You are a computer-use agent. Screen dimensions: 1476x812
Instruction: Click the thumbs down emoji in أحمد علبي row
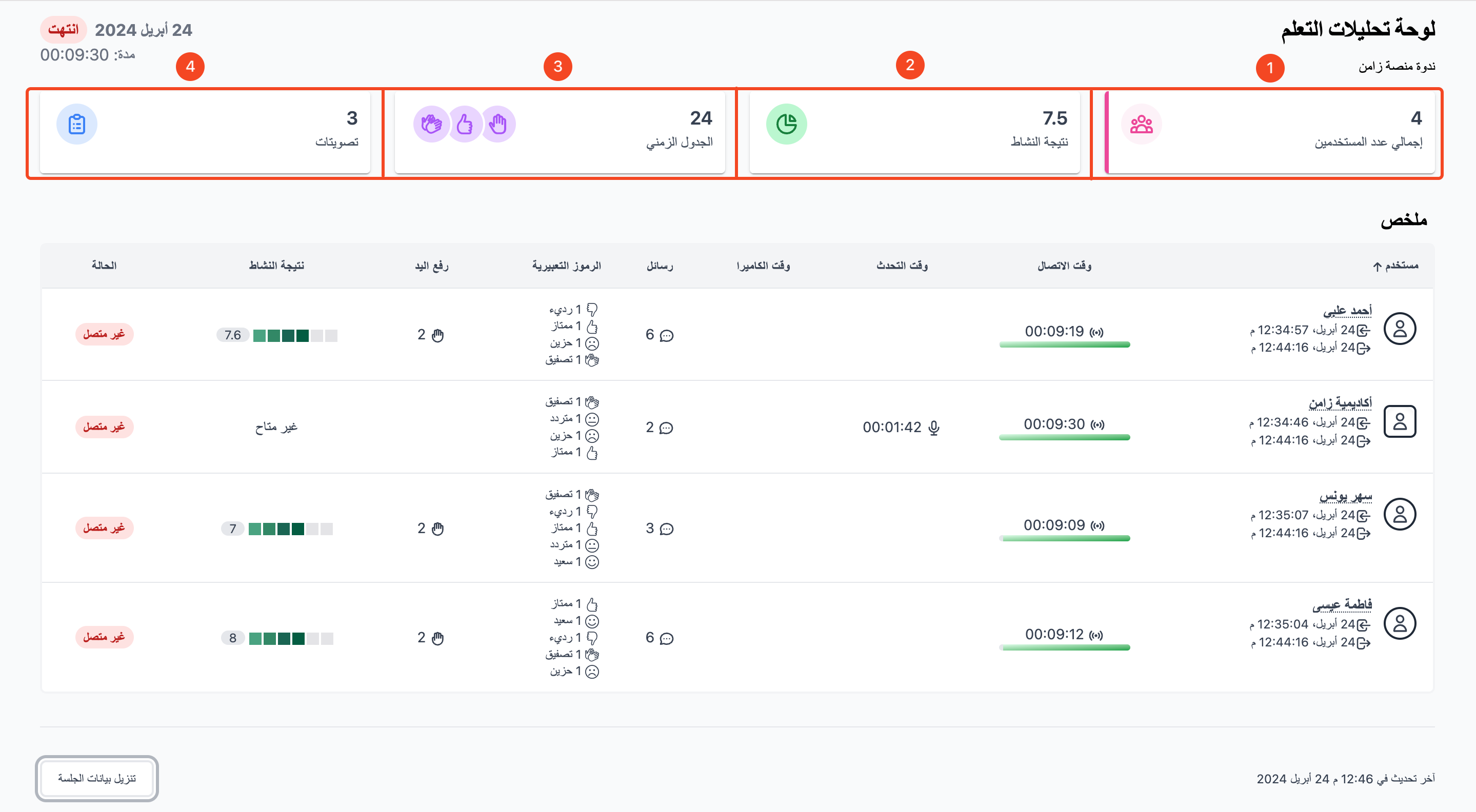(x=592, y=310)
